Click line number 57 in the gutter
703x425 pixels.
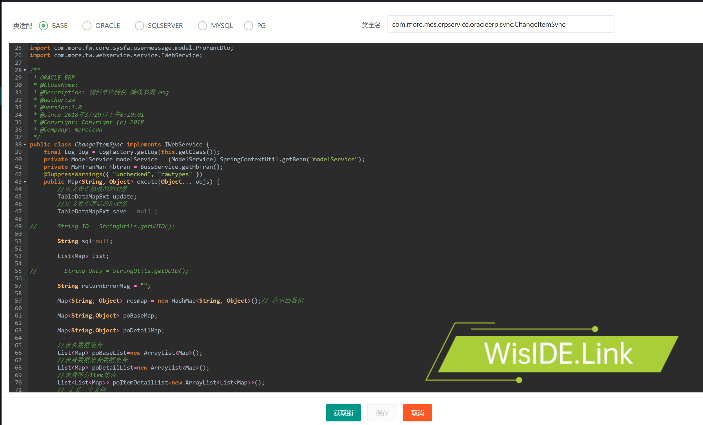click(x=19, y=286)
